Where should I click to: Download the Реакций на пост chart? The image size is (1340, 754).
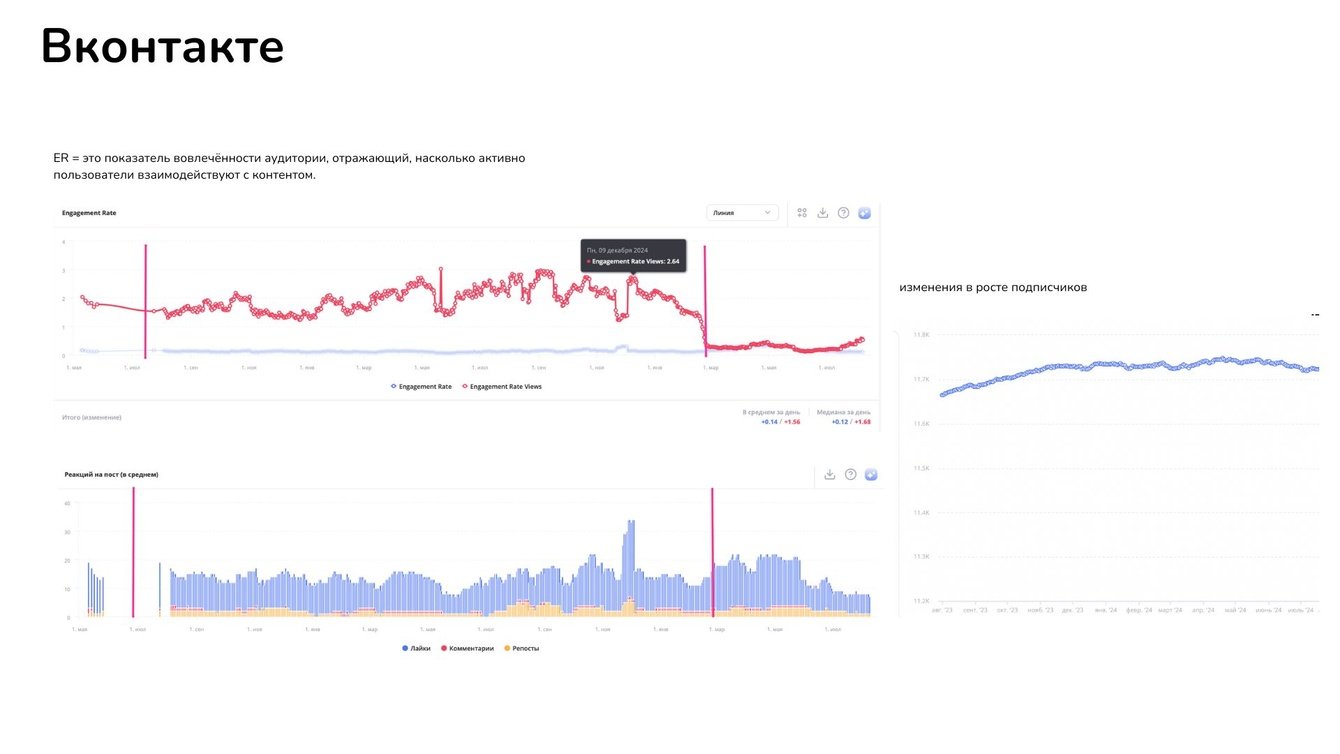click(829, 474)
